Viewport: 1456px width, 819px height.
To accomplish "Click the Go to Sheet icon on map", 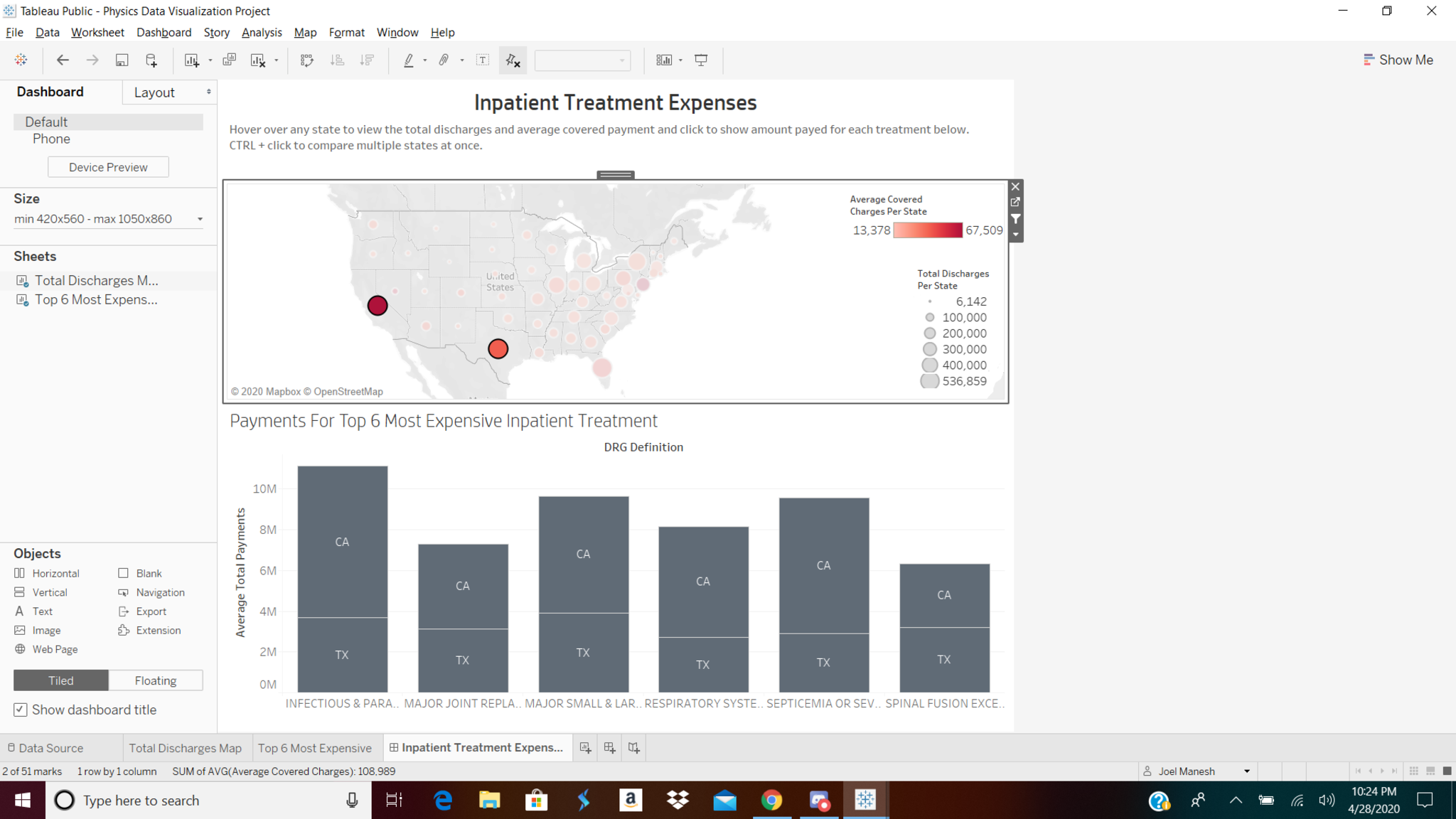I will [x=1016, y=203].
